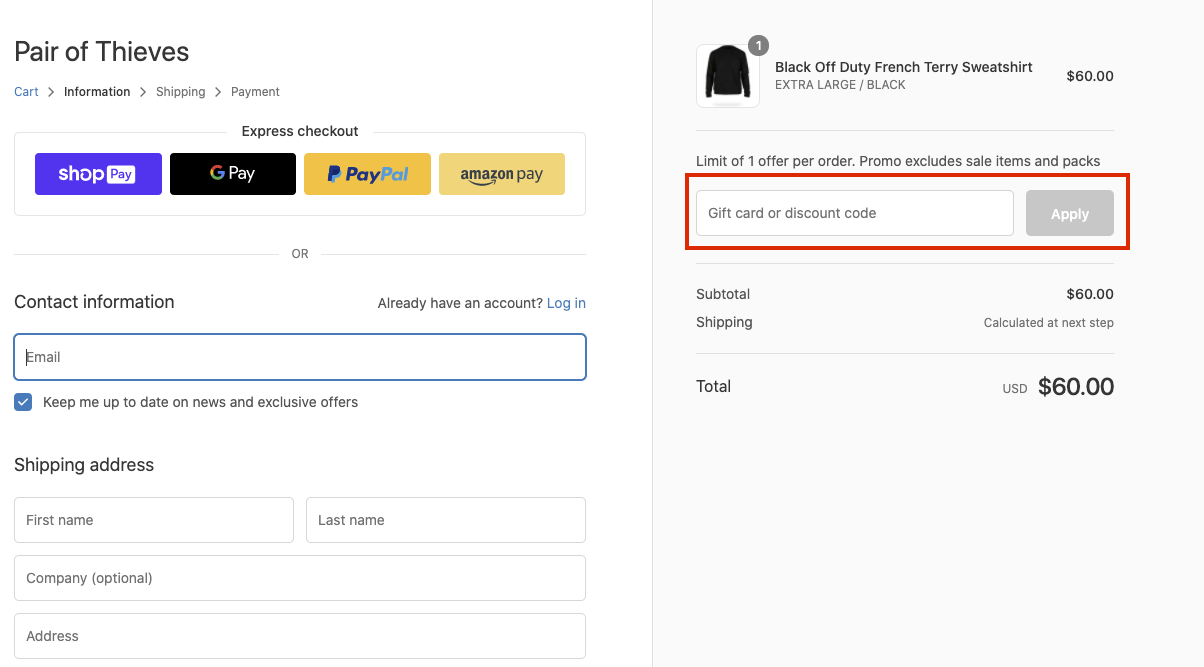Screen dimensions: 1204x667
Task: Pay with the Shop Pay express button
Action: 98,174
